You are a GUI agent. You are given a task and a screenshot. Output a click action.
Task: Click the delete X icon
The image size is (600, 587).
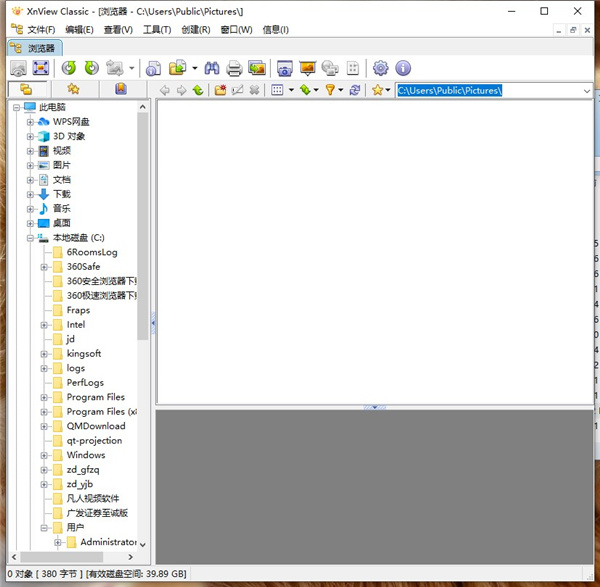click(254, 90)
